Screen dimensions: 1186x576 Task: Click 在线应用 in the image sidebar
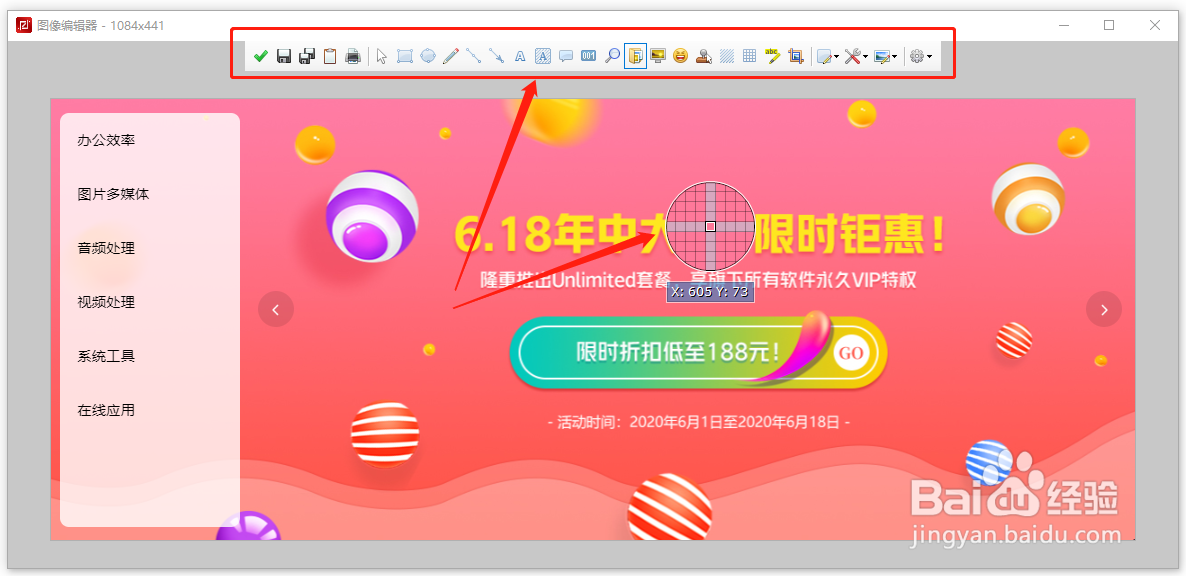(107, 410)
